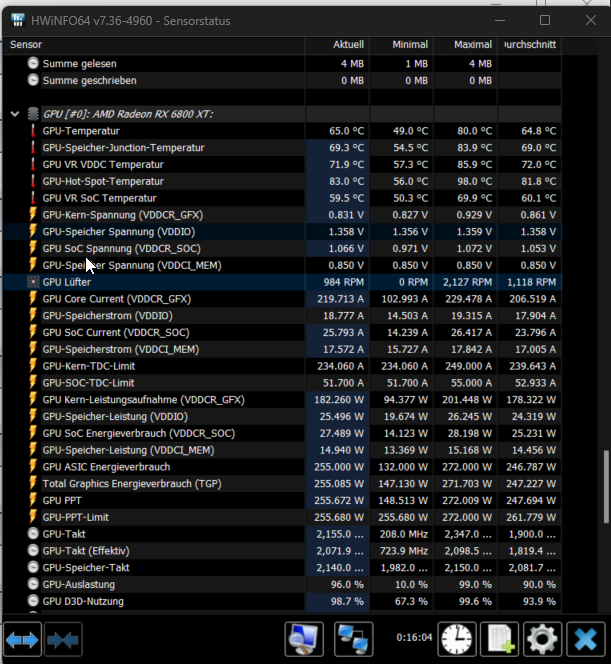The image size is (611, 664).
Task: Select the GPU-PPT-Limit row
Action: tap(283, 517)
